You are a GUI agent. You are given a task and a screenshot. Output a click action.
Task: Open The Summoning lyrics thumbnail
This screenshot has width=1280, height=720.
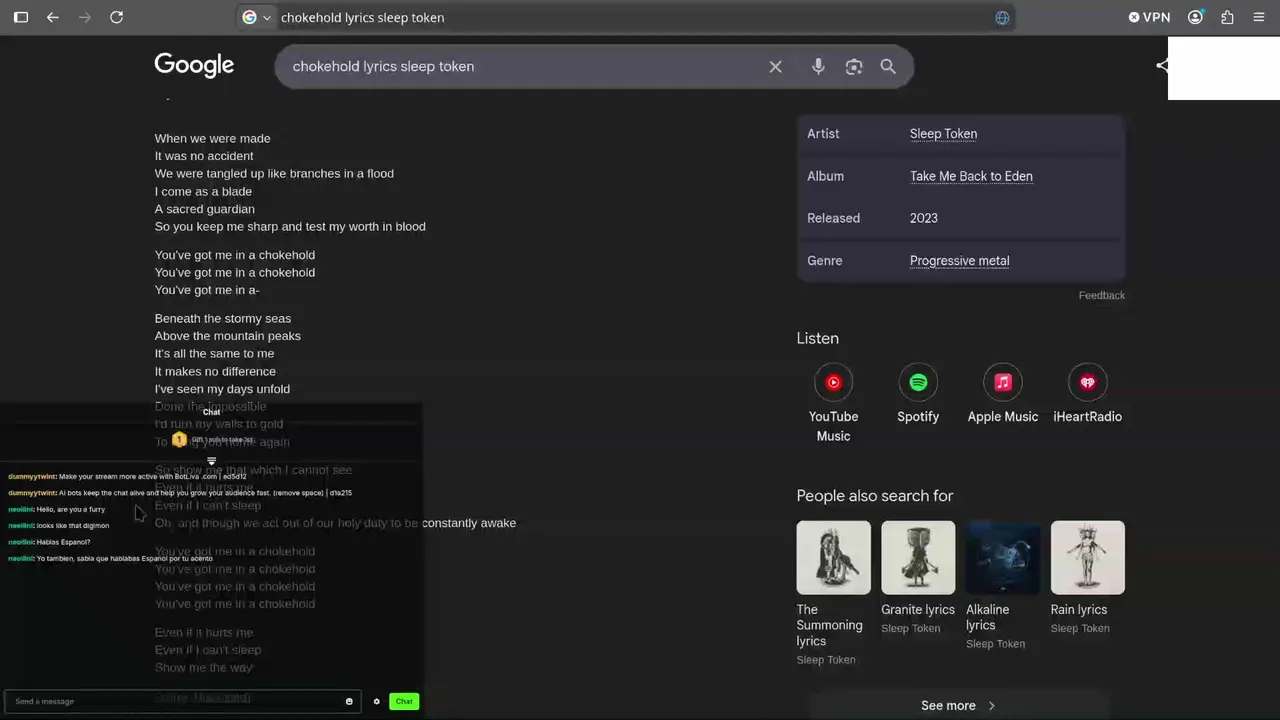pyautogui.click(x=833, y=557)
